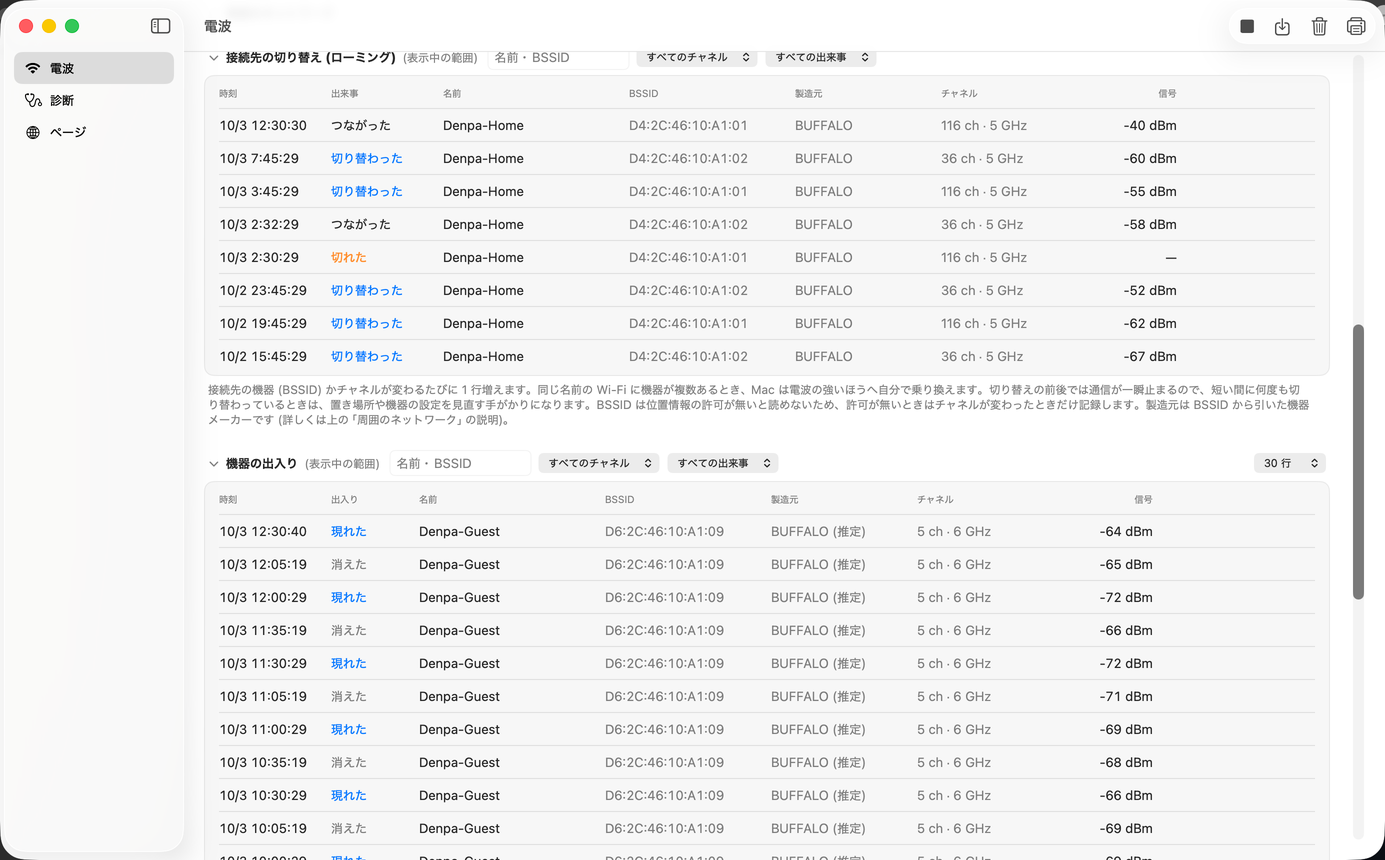Viewport: 1385px width, 860px height.
Task: Click 切れた event at 10/3 2:30:29
Action: (349, 257)
